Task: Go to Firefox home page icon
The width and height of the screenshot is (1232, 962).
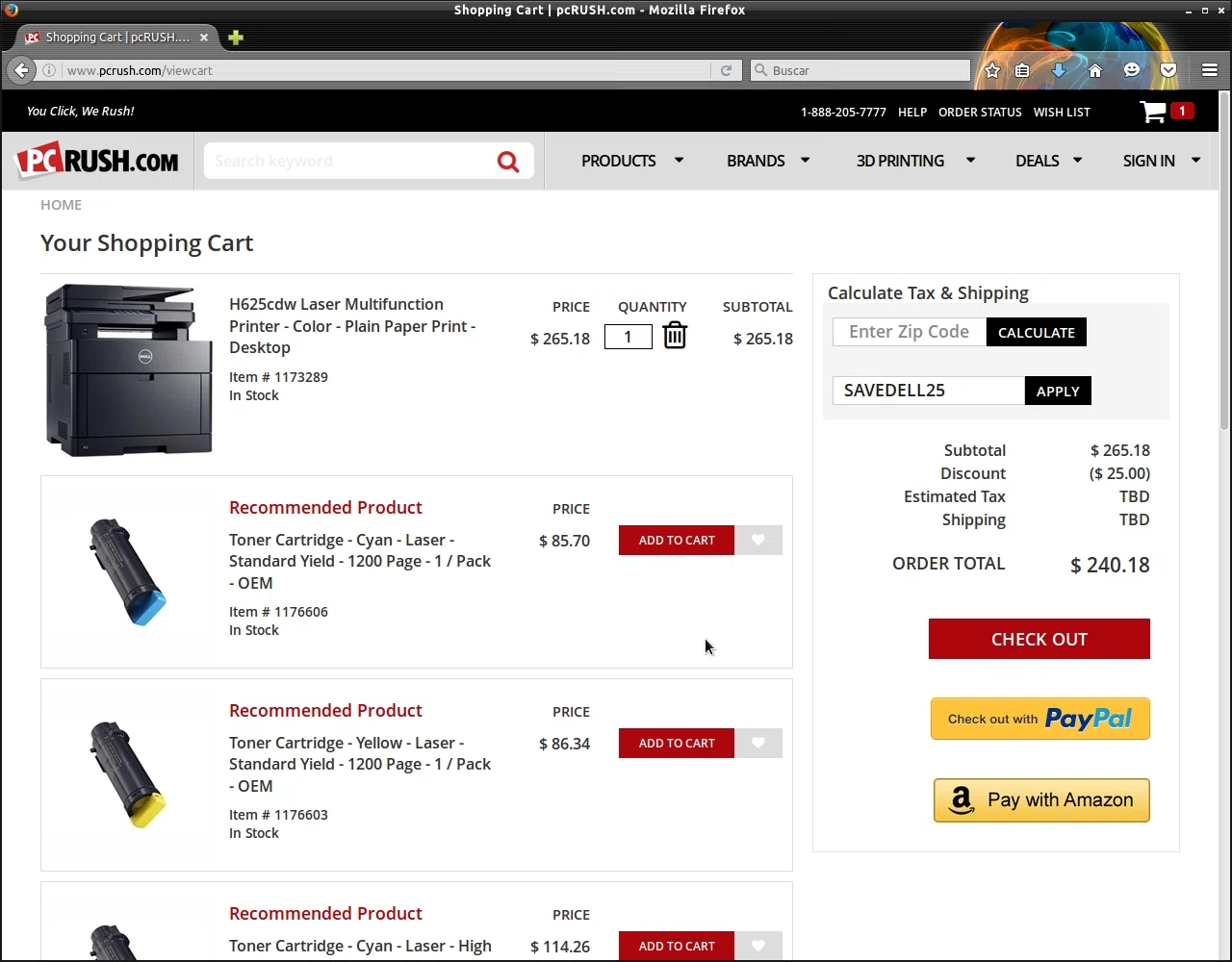Action: [x=1095, y=70]
